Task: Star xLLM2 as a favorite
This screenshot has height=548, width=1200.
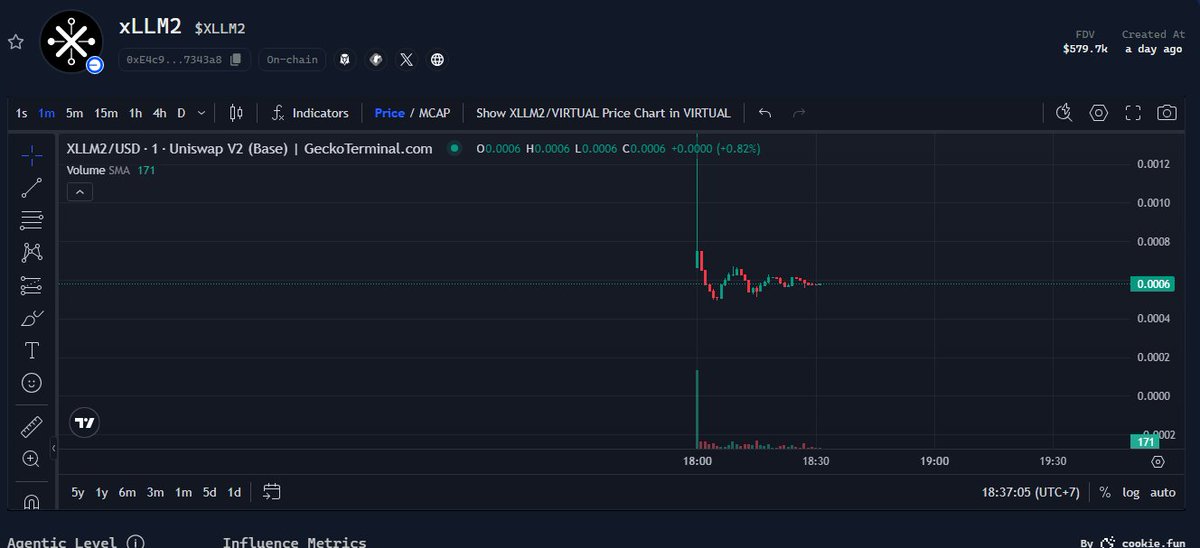Action: [15, 42]
